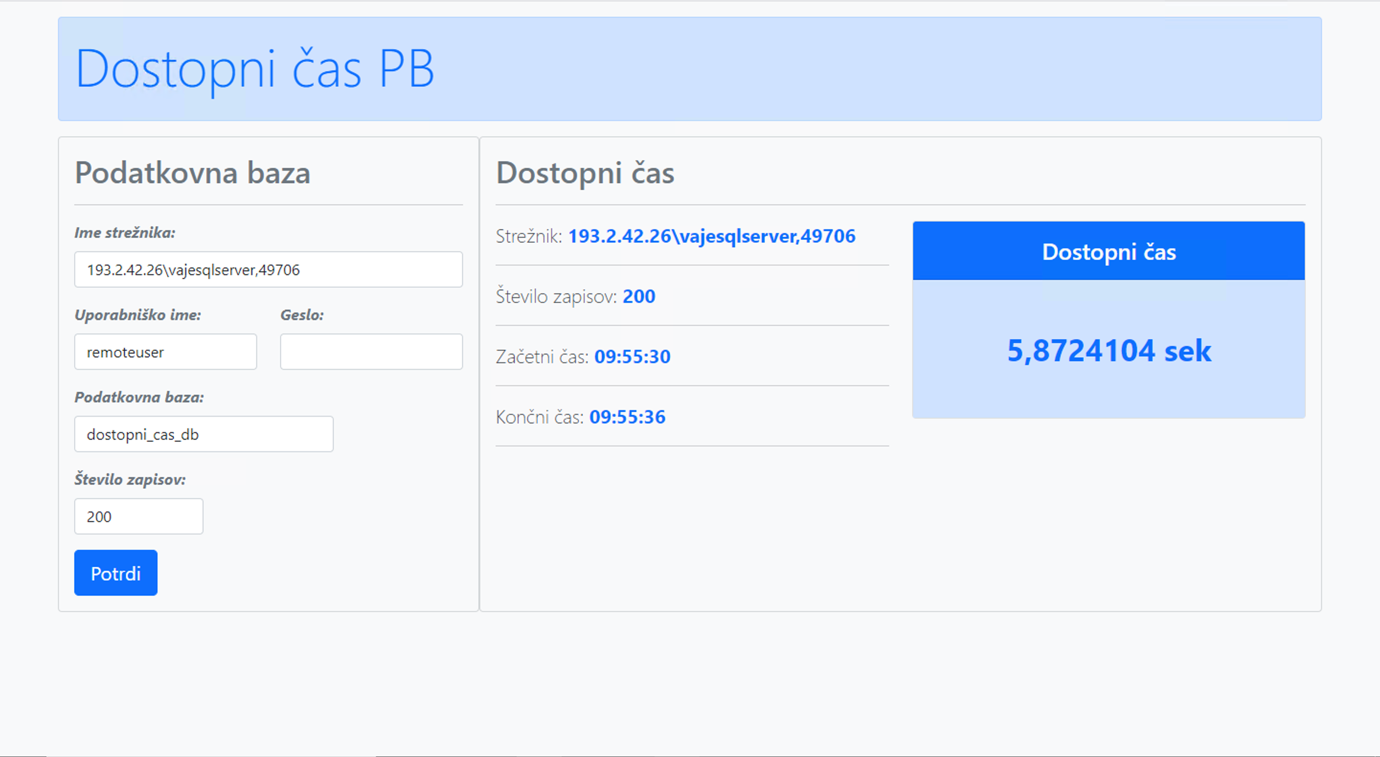
Task: Click the italic Število zapisov form label
Action: click(x=130, y=479)
